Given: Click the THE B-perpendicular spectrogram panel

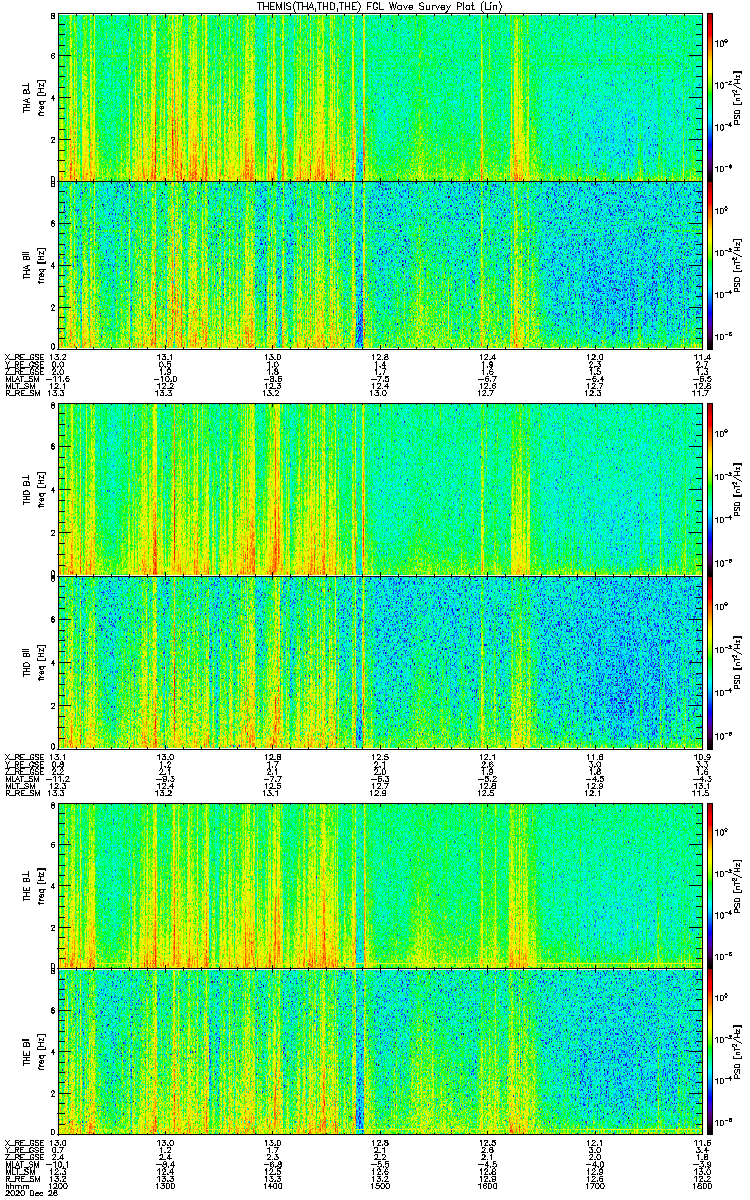Looking at the screenshot, I should [382, 884].
